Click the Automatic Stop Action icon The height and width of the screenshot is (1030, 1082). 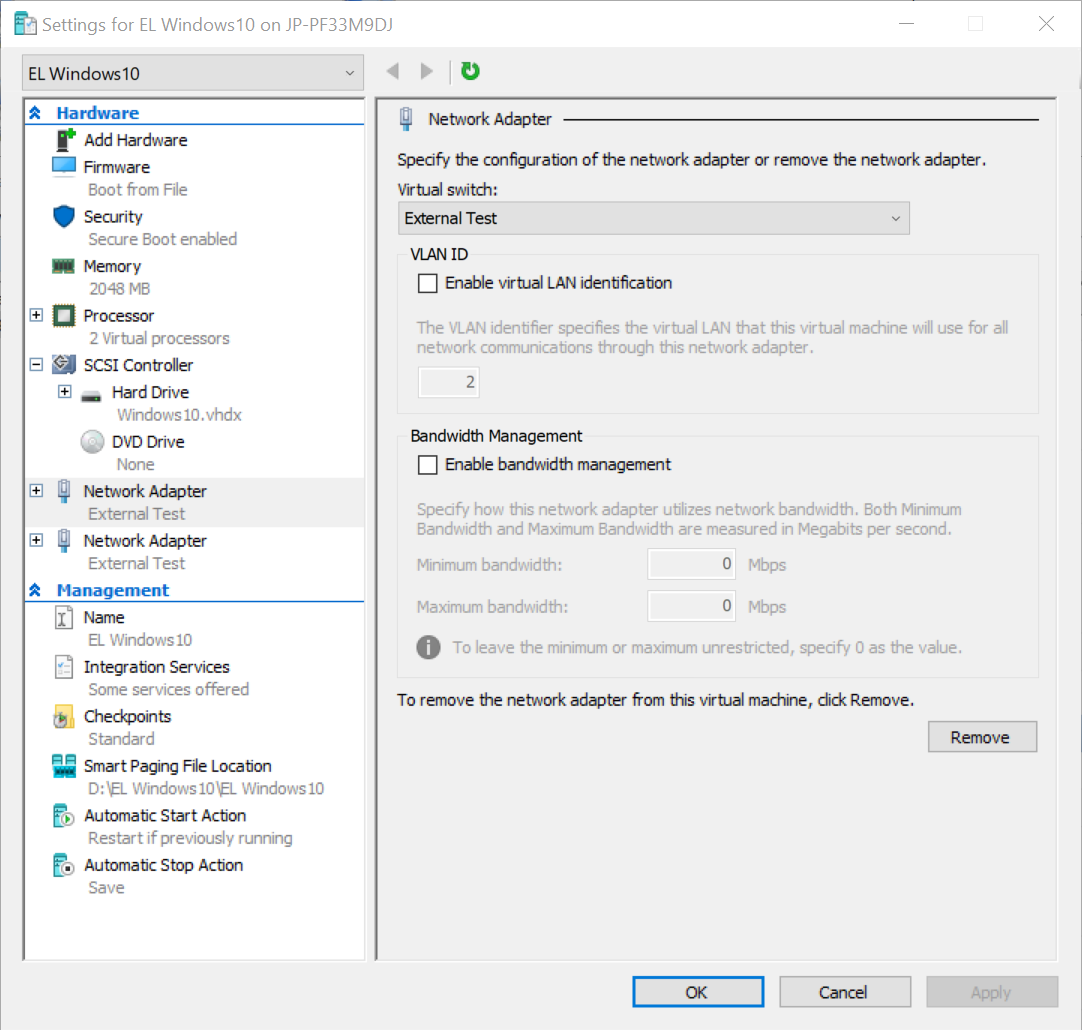[x=63, y=865]
